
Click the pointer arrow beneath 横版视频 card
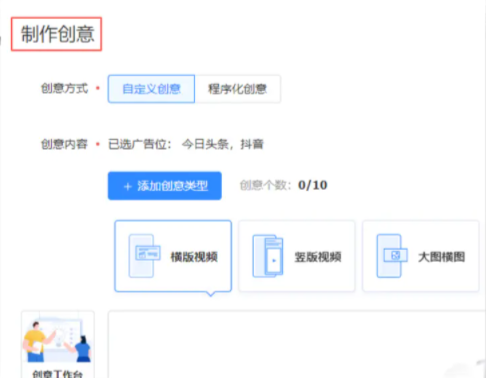point(210,294)
